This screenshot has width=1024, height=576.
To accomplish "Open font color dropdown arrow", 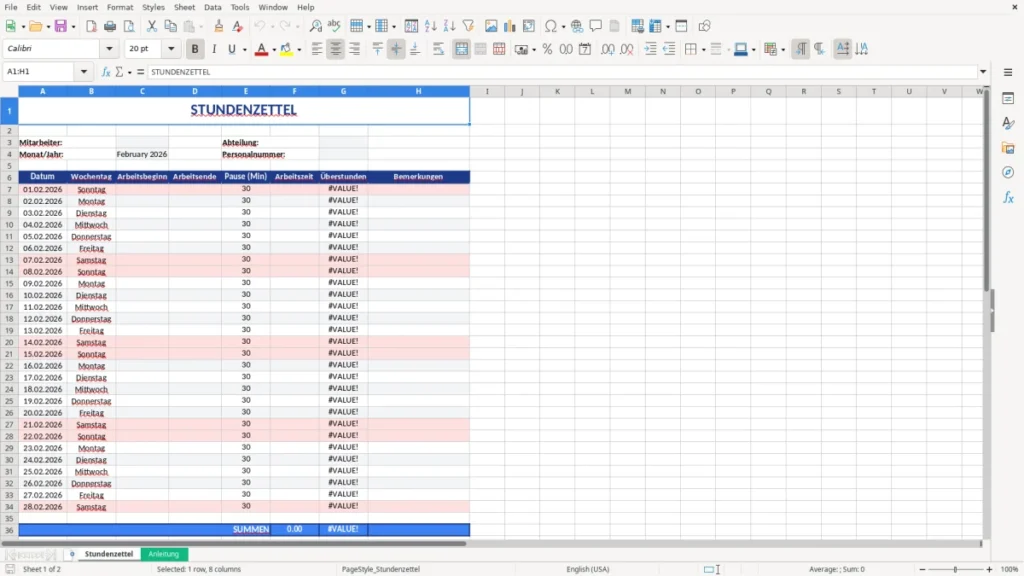I will pyautogui.click(x=274, y=50).
